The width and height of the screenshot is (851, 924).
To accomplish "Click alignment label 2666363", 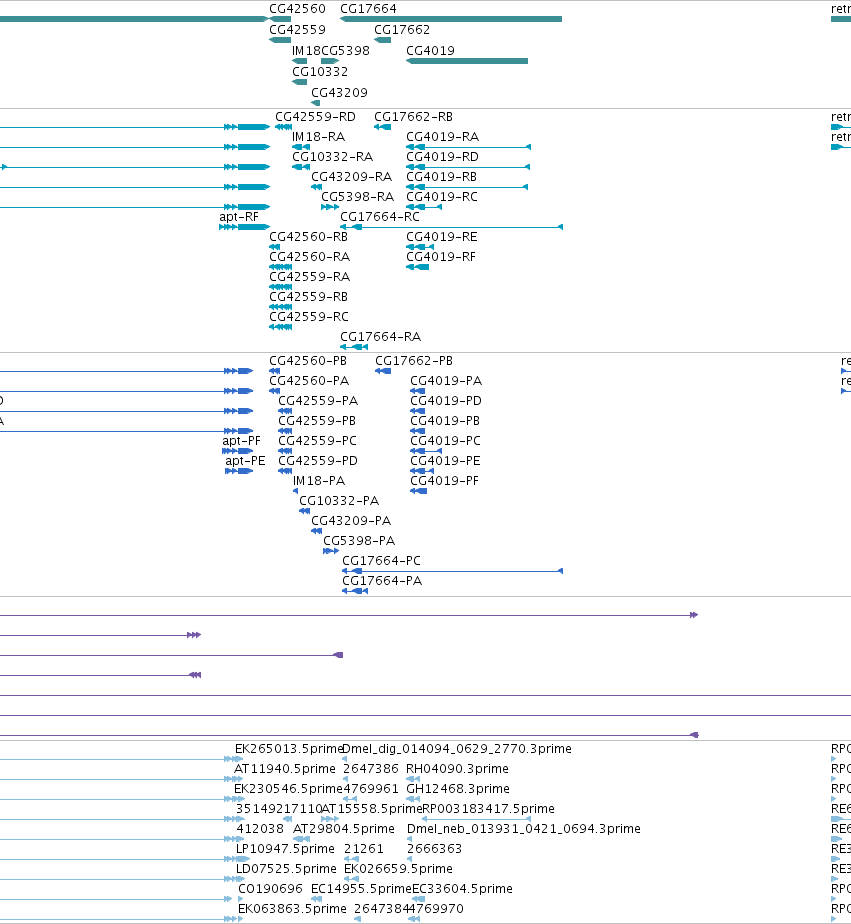I will (x=434, y=849).
